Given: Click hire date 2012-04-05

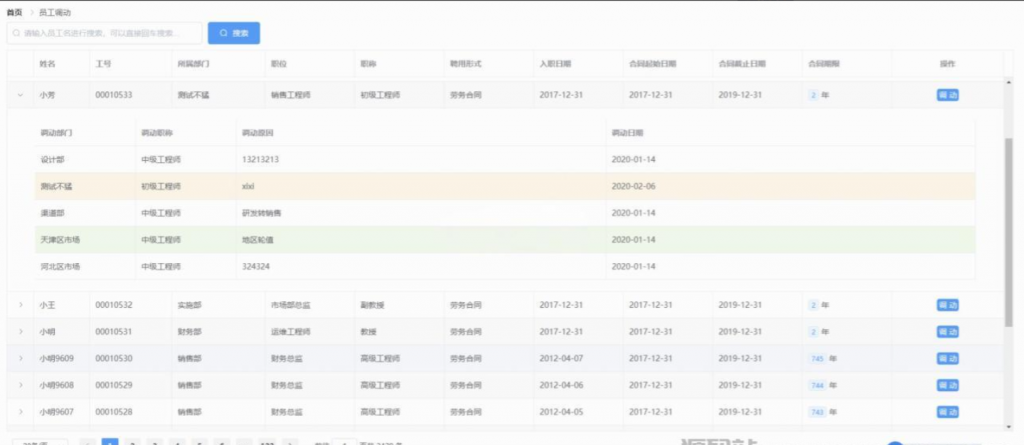Looking at the screenshot, I should pyautogui.click(x=561, y=412).
